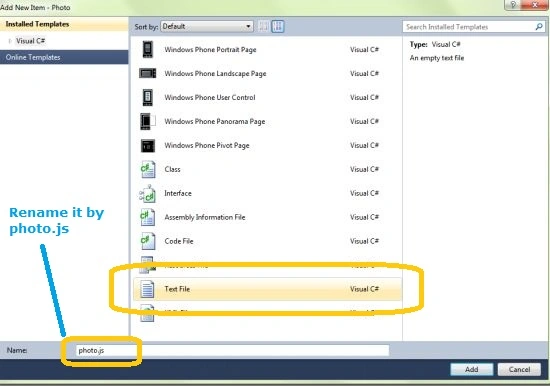Select the 'Interface' template label

coord(178,193)
